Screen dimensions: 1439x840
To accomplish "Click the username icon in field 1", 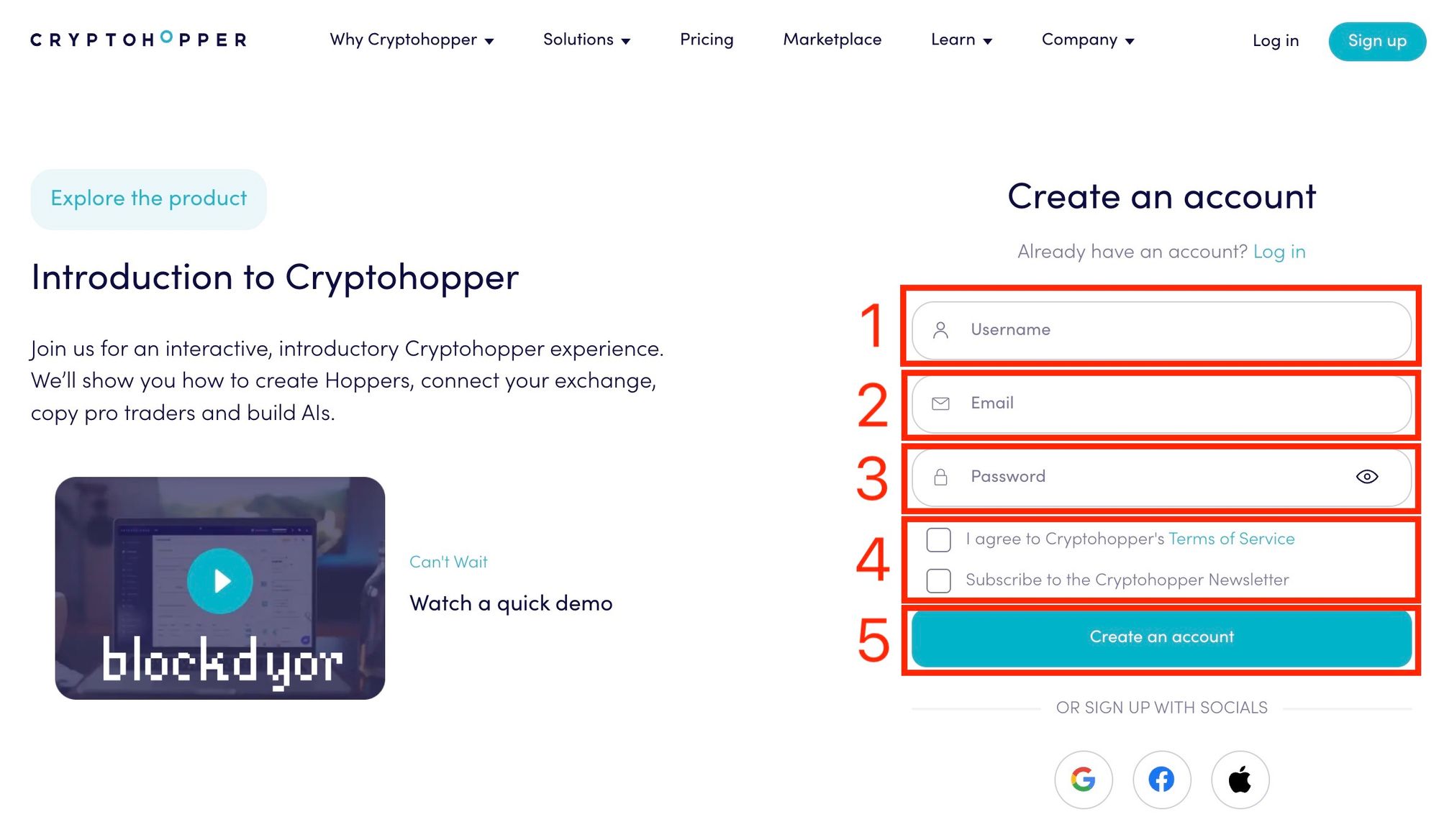I will [x=938, y=329].
